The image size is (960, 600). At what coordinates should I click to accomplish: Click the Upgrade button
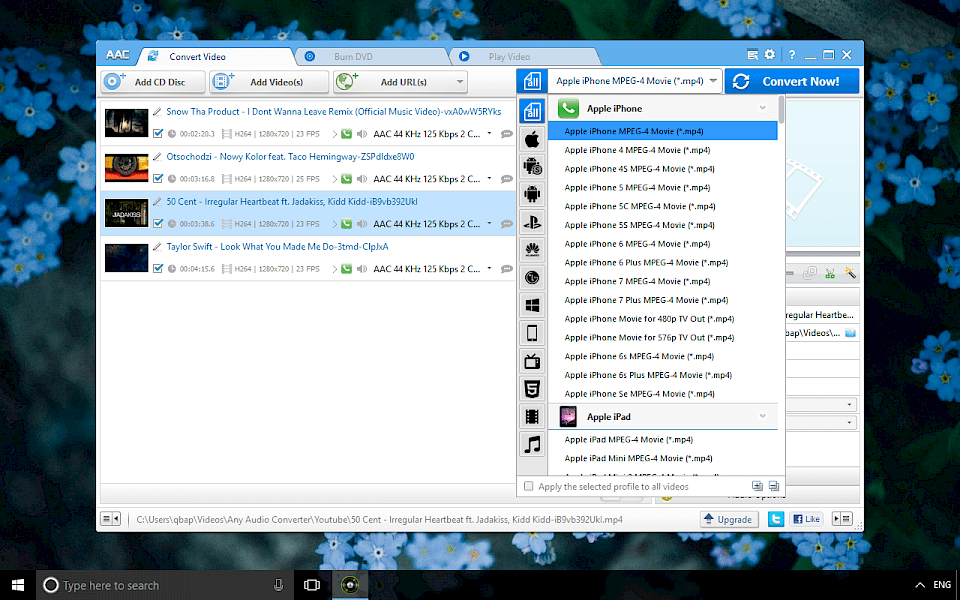pos(729,519)
